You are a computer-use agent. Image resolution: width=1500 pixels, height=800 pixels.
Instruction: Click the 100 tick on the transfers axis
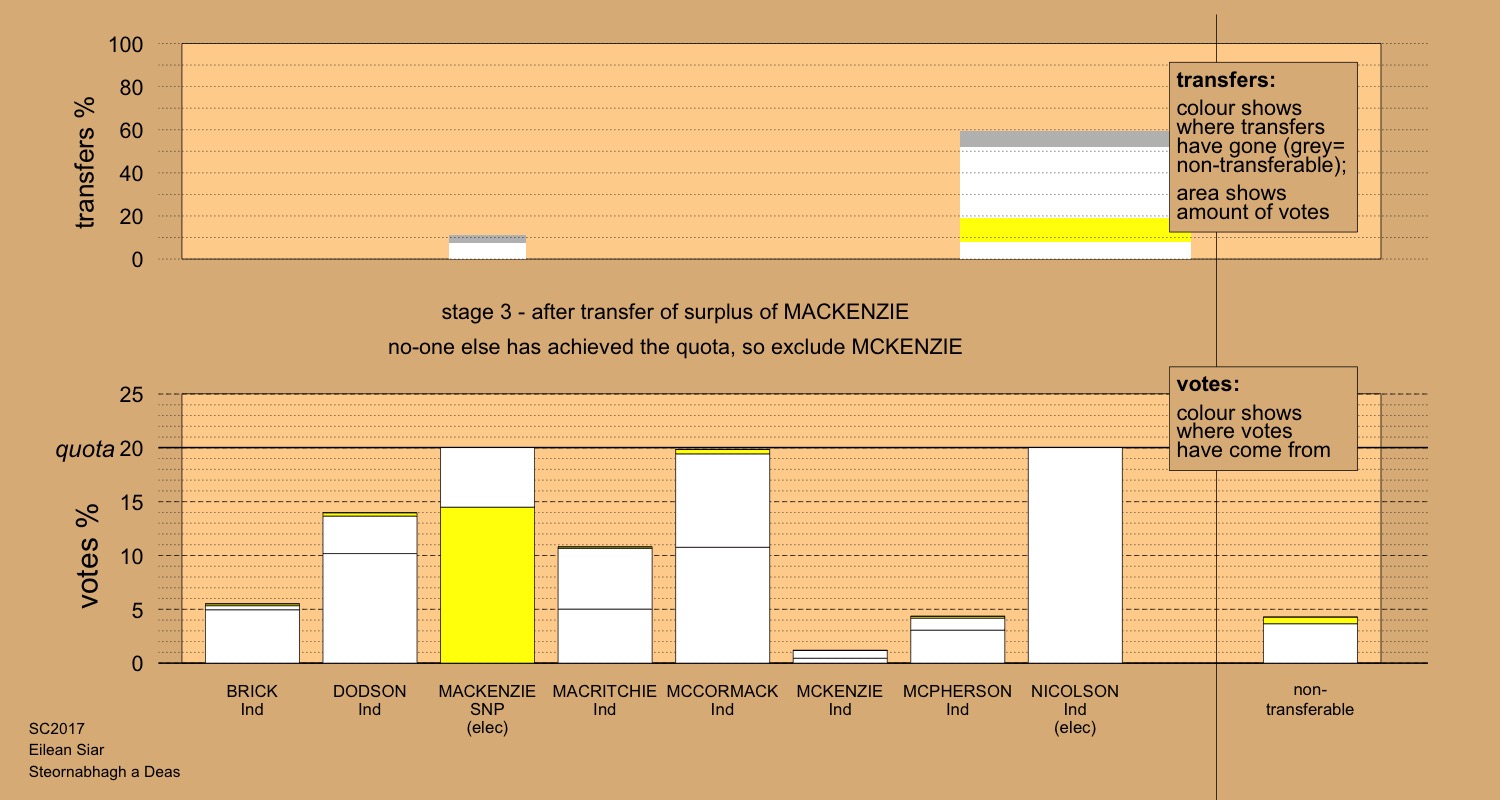pyautogui.click(x=126, y=45)
